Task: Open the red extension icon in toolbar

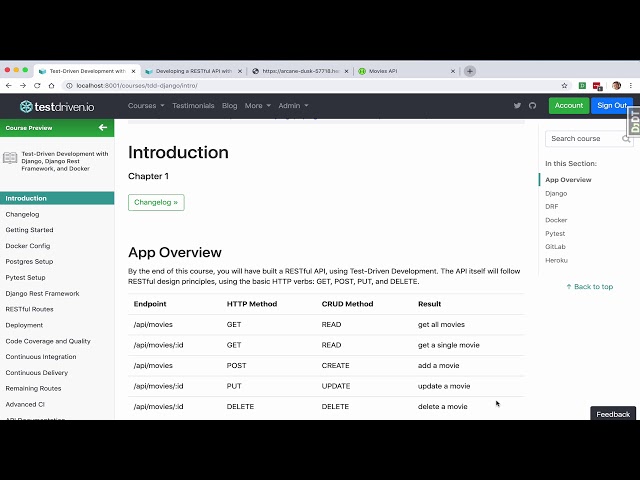Action: (x=598, y=86)
